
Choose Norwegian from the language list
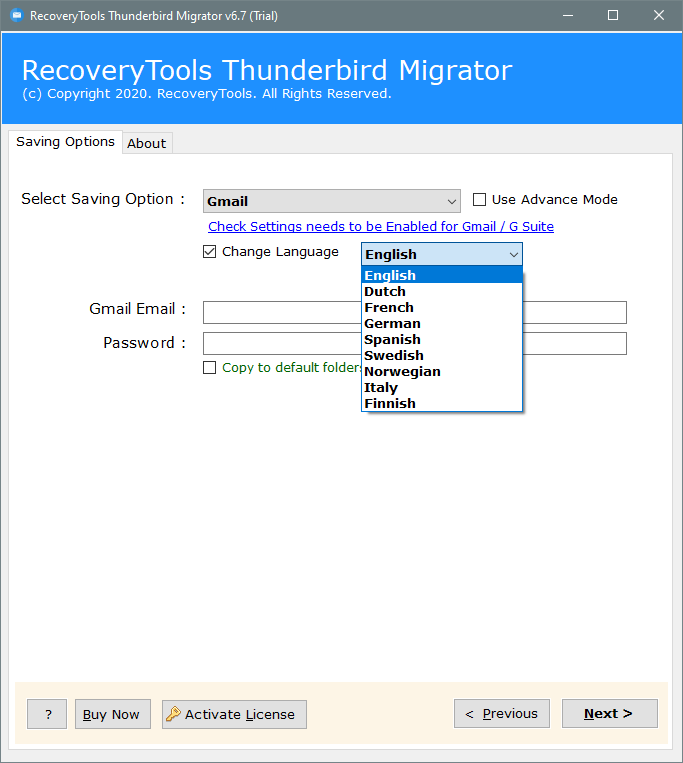[442, 371]
